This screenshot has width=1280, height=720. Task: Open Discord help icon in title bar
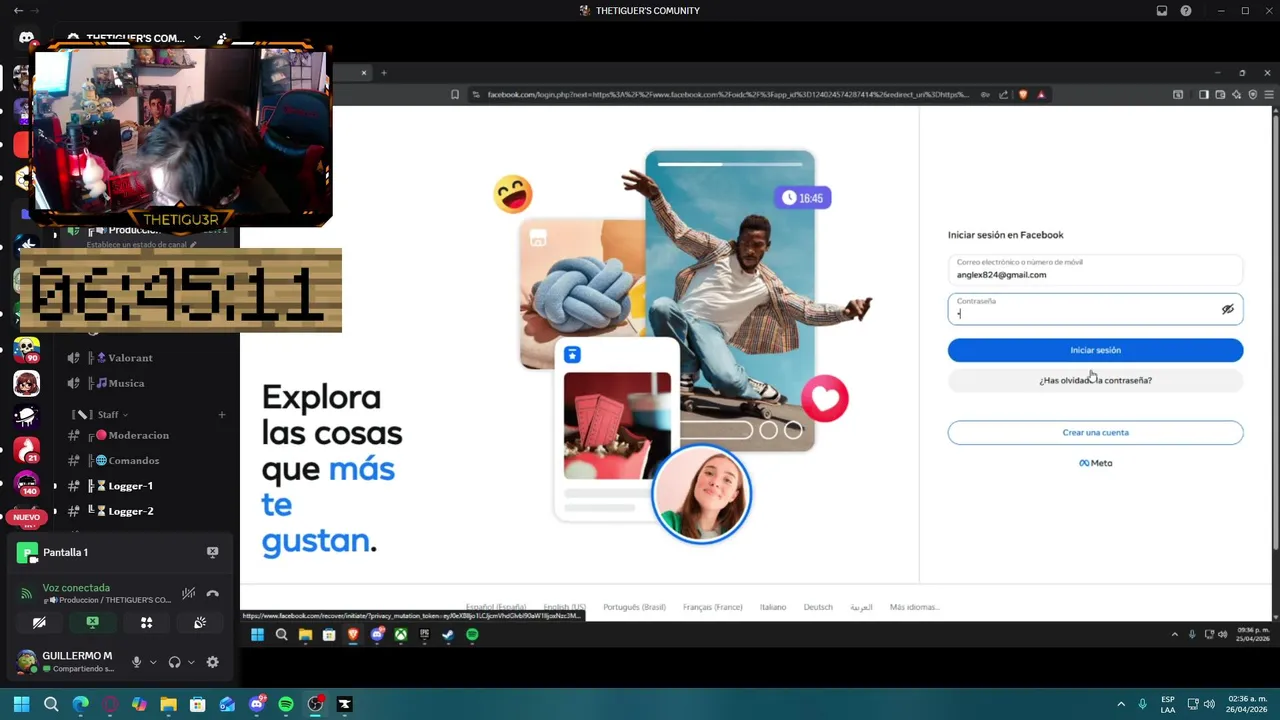click(1186, 11)
